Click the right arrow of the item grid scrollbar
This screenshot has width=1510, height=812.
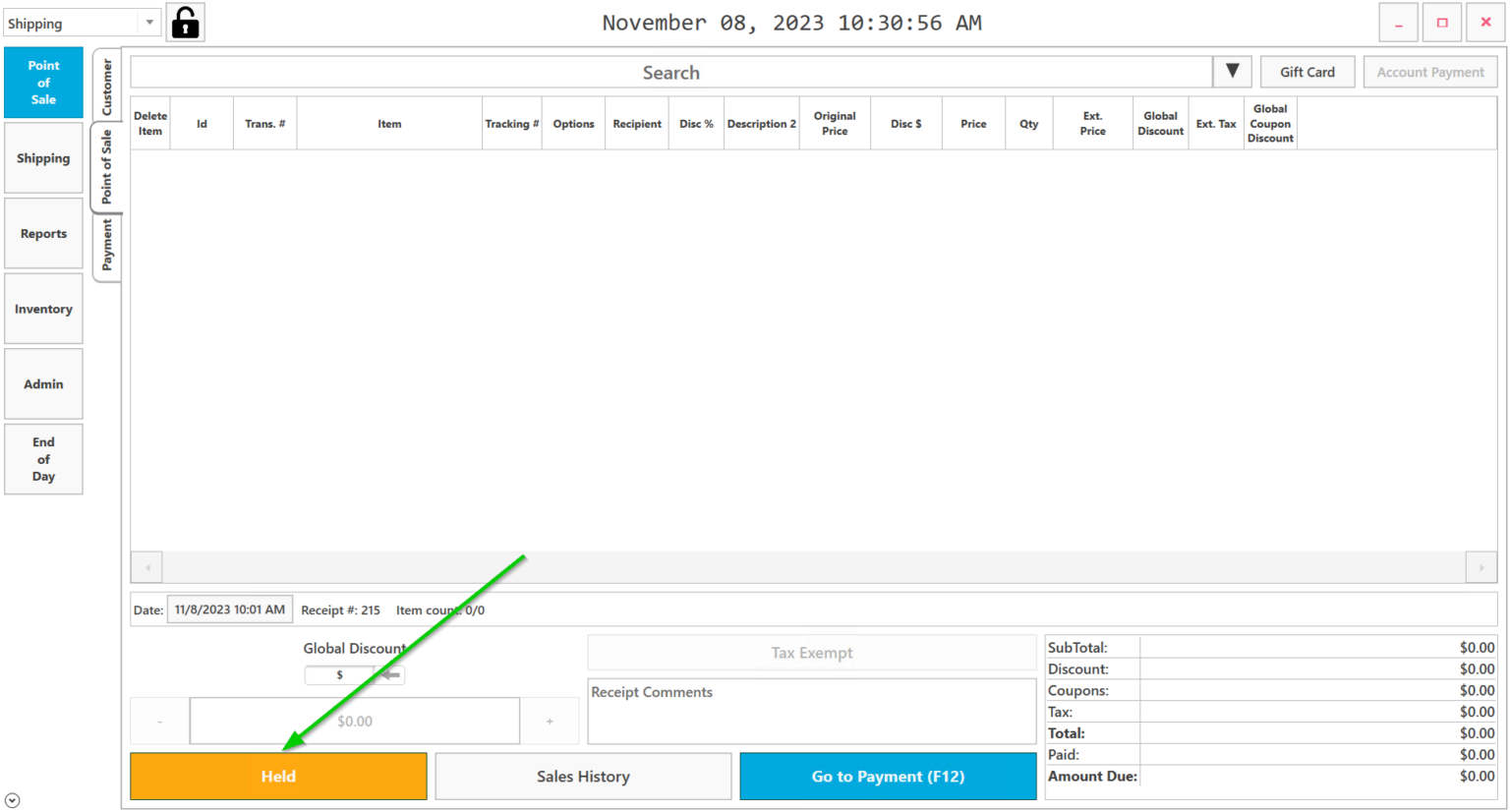(x=1481, y=567)
